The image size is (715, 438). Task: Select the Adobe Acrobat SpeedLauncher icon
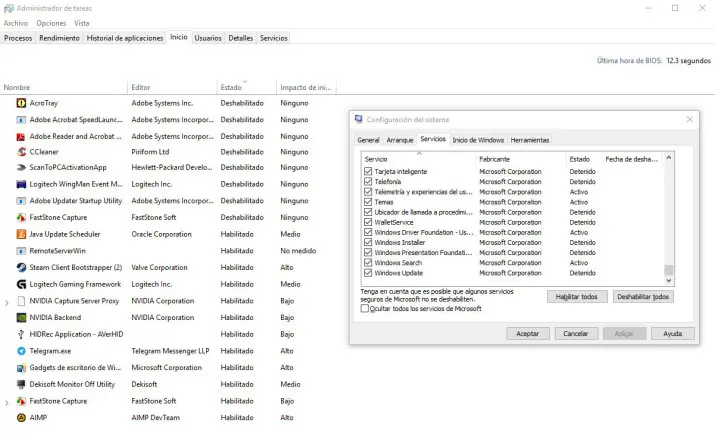[x=21, y=120]
